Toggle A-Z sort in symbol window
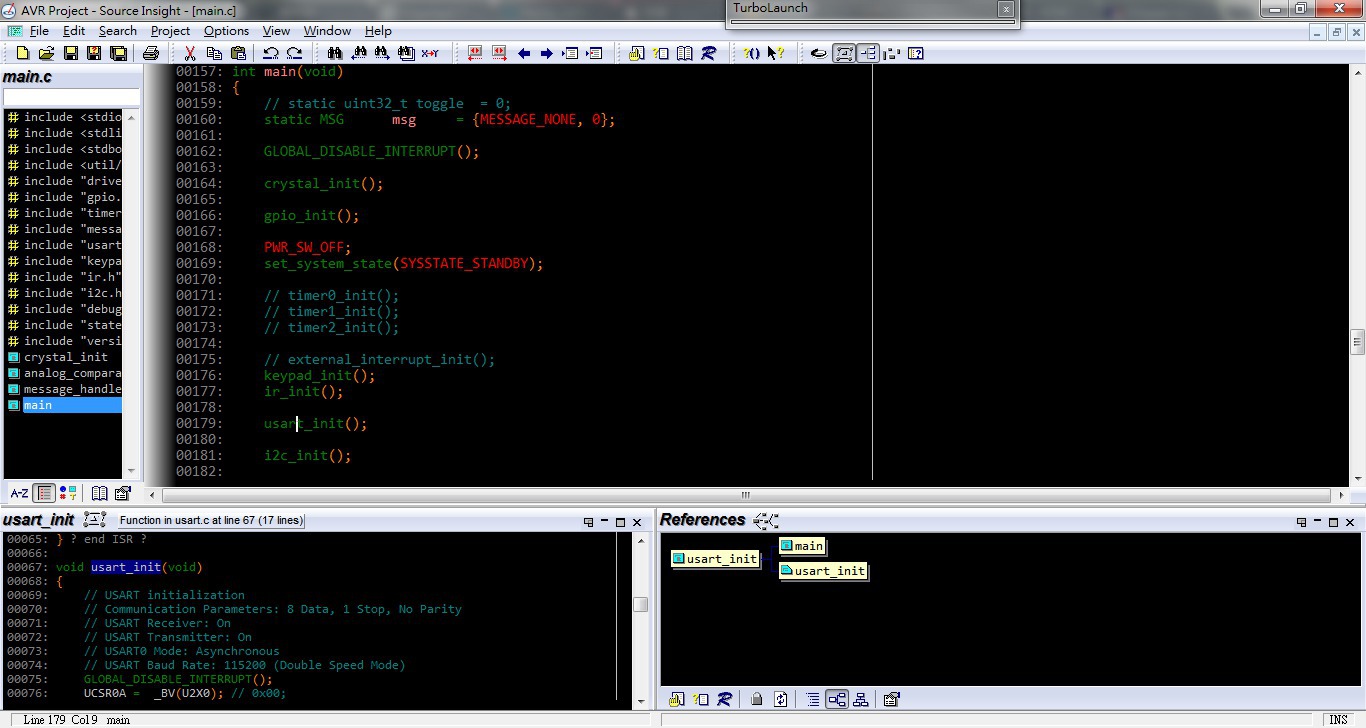The height and width of the screenshot is (728, 1366). [x=19, y=493]
